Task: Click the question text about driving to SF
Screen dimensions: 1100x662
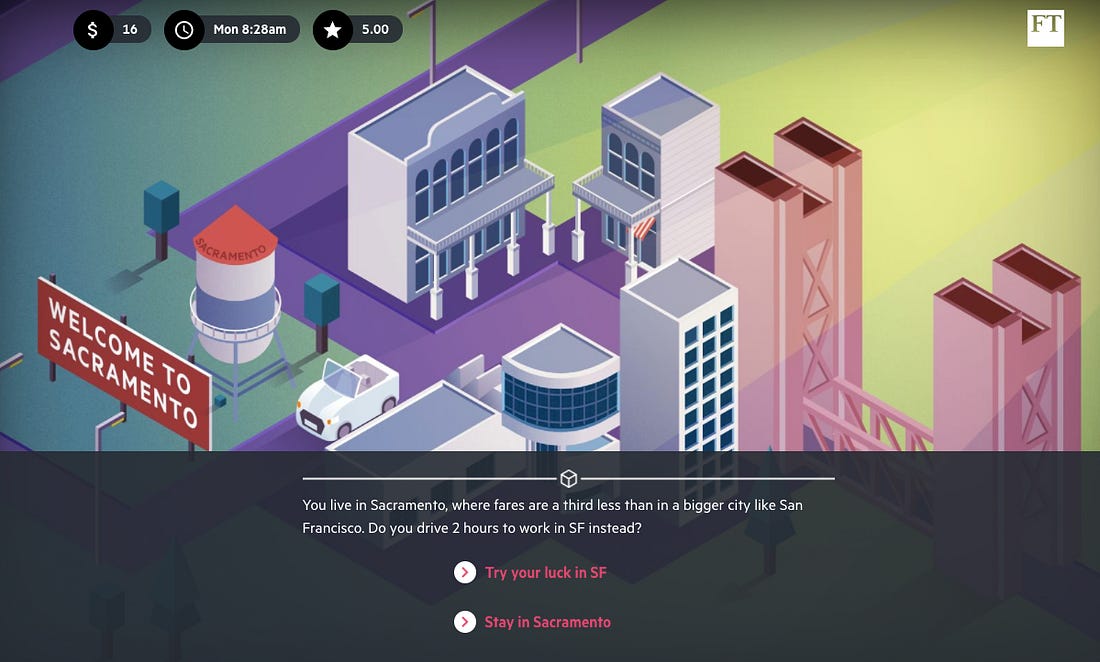Action: click(552, 516)
